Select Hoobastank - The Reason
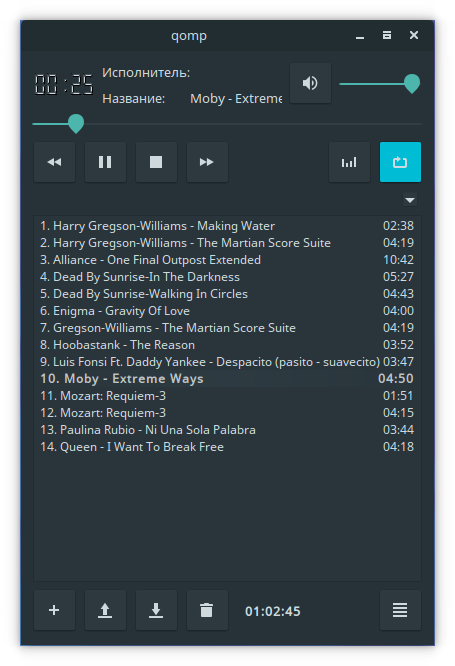The height and width of the screenshot is (666, 455). (x=227, y=344)
